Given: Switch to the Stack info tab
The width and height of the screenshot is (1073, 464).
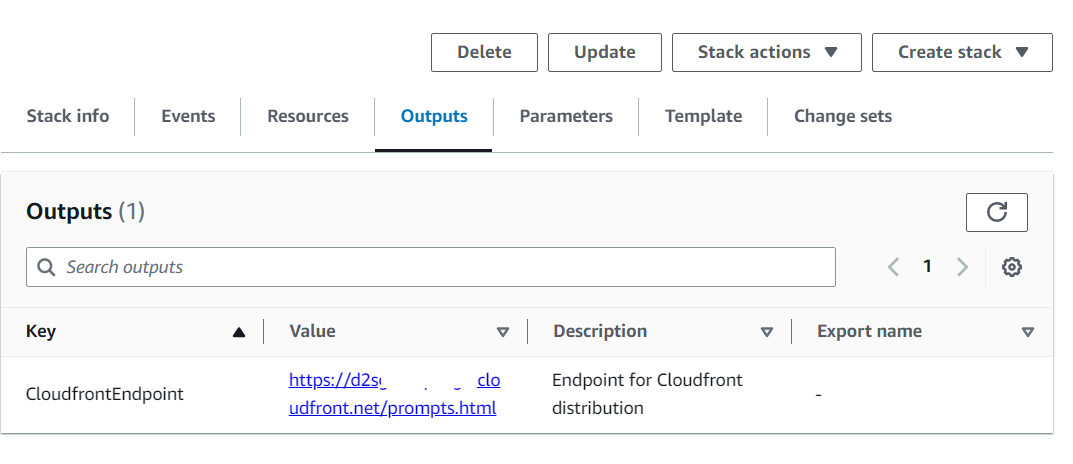Looking at the screenshot, I should tap(68, 116).
